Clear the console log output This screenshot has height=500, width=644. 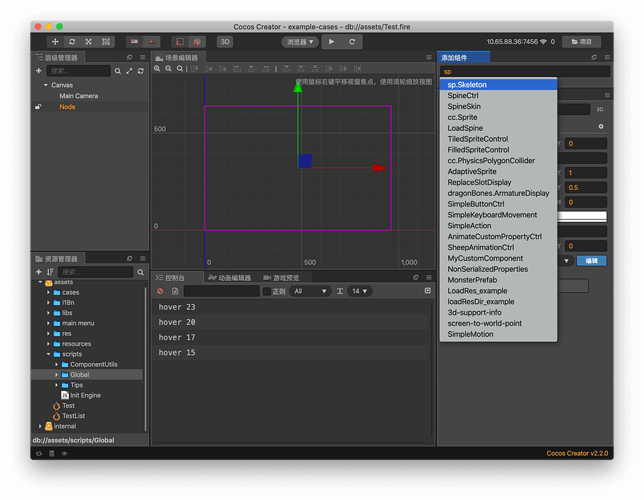(x=160, y=291)
